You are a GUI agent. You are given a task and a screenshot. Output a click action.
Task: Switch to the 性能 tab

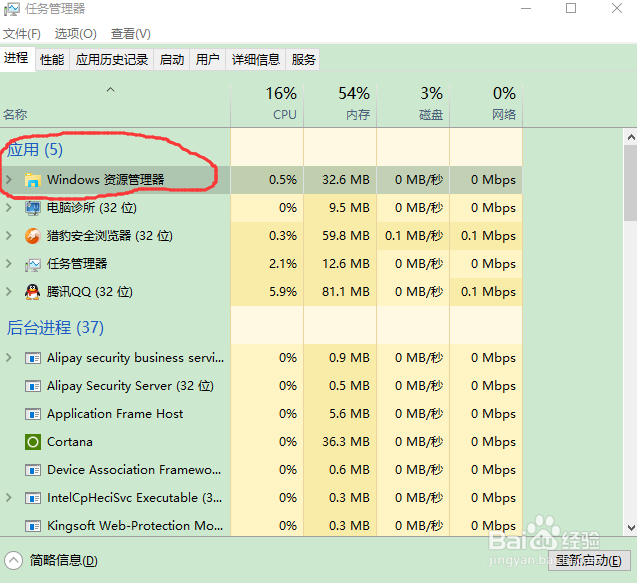click(x=52, y=60)
